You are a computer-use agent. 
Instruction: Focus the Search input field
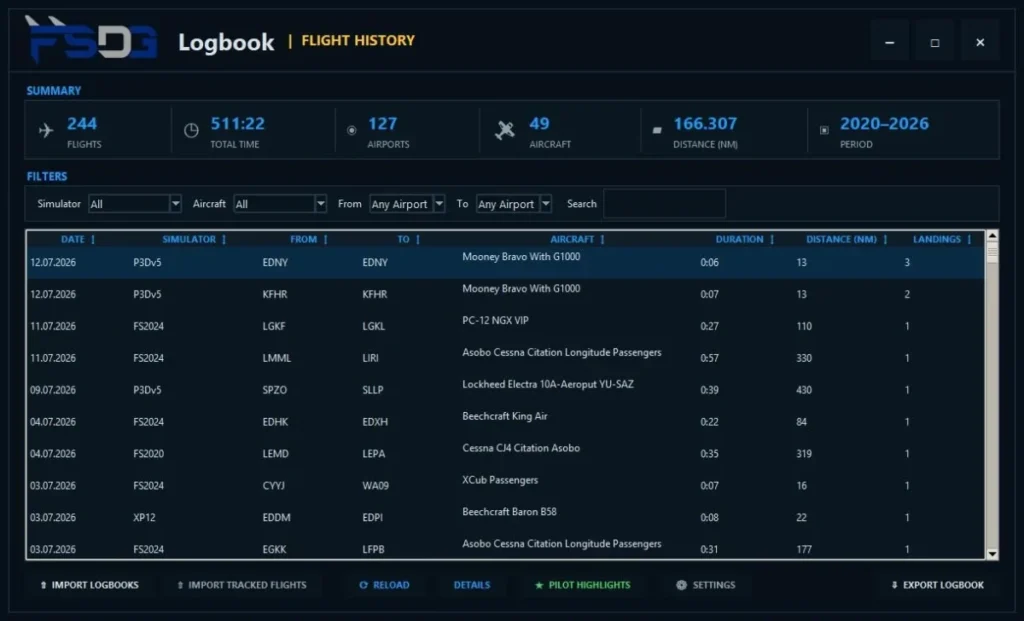(664, 204)
